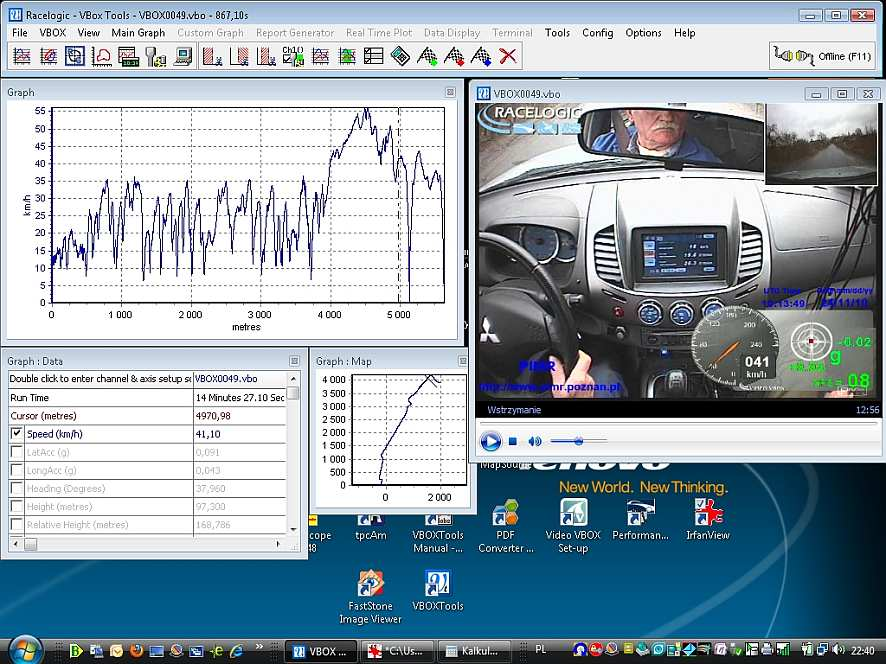Click the red X toolbar icon
Viewport: 886px width, 664px height.
tap(508, 57)
